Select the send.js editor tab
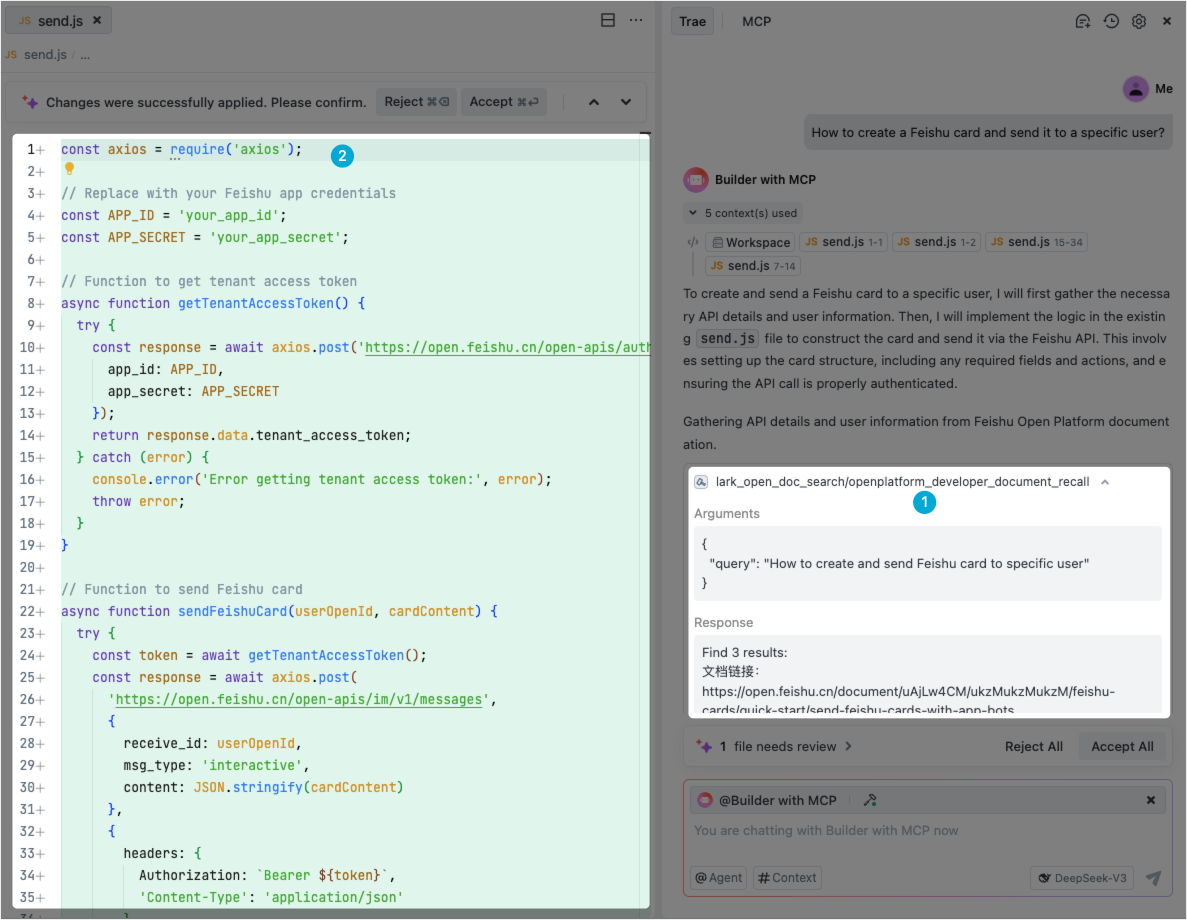Image resolution: width=1187 pixels, height=920 pixels. click(59, 20)
